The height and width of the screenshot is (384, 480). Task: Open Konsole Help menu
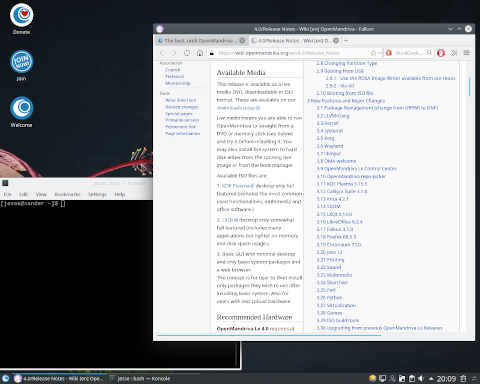pos(120,194)
